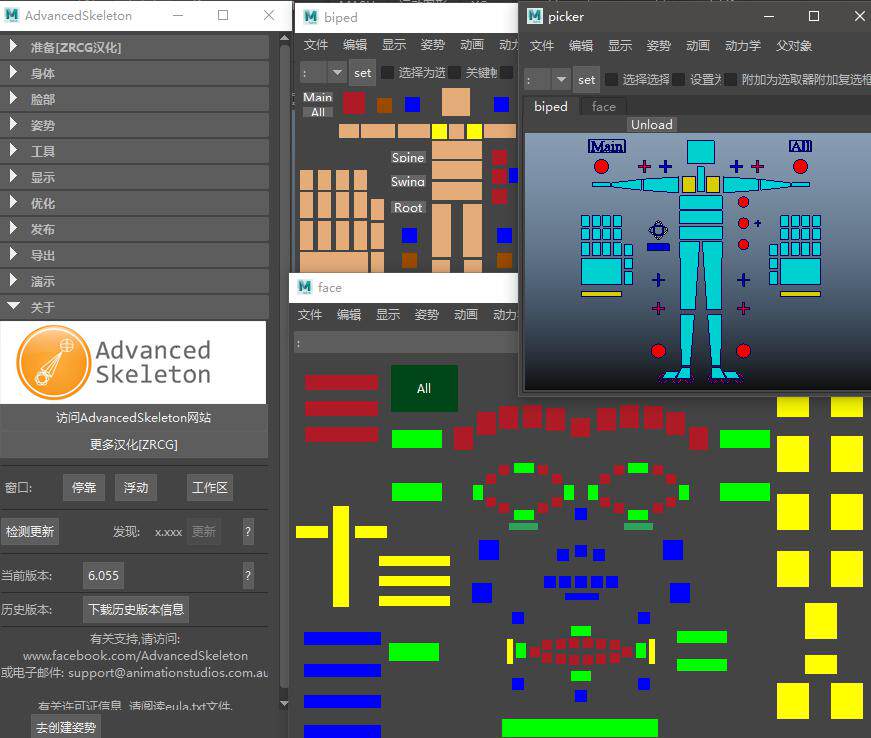Click 访问AdvancedSkeleton网站 button

coord(133,418)
